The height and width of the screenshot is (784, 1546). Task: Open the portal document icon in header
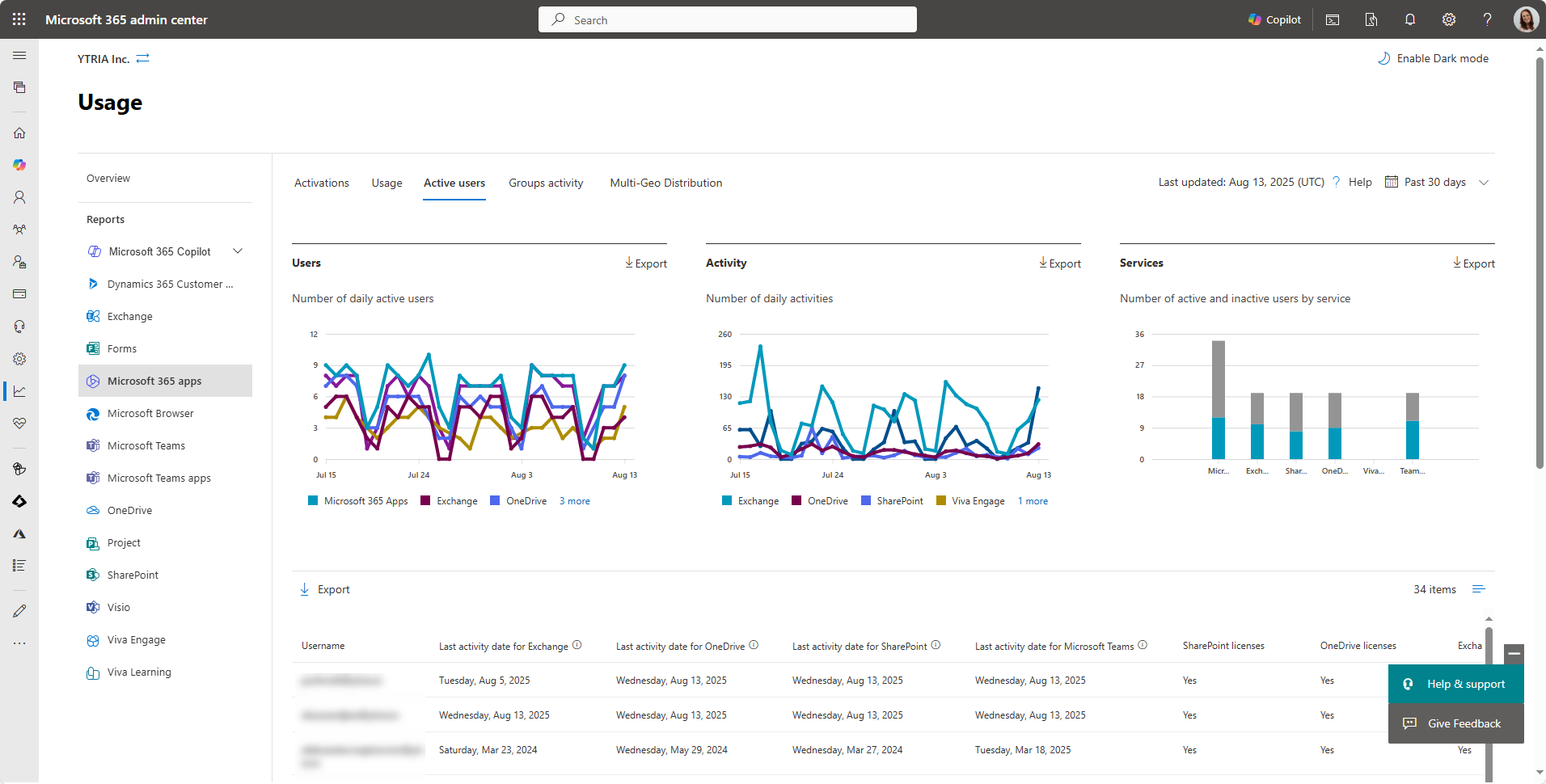click(1371, 19)
